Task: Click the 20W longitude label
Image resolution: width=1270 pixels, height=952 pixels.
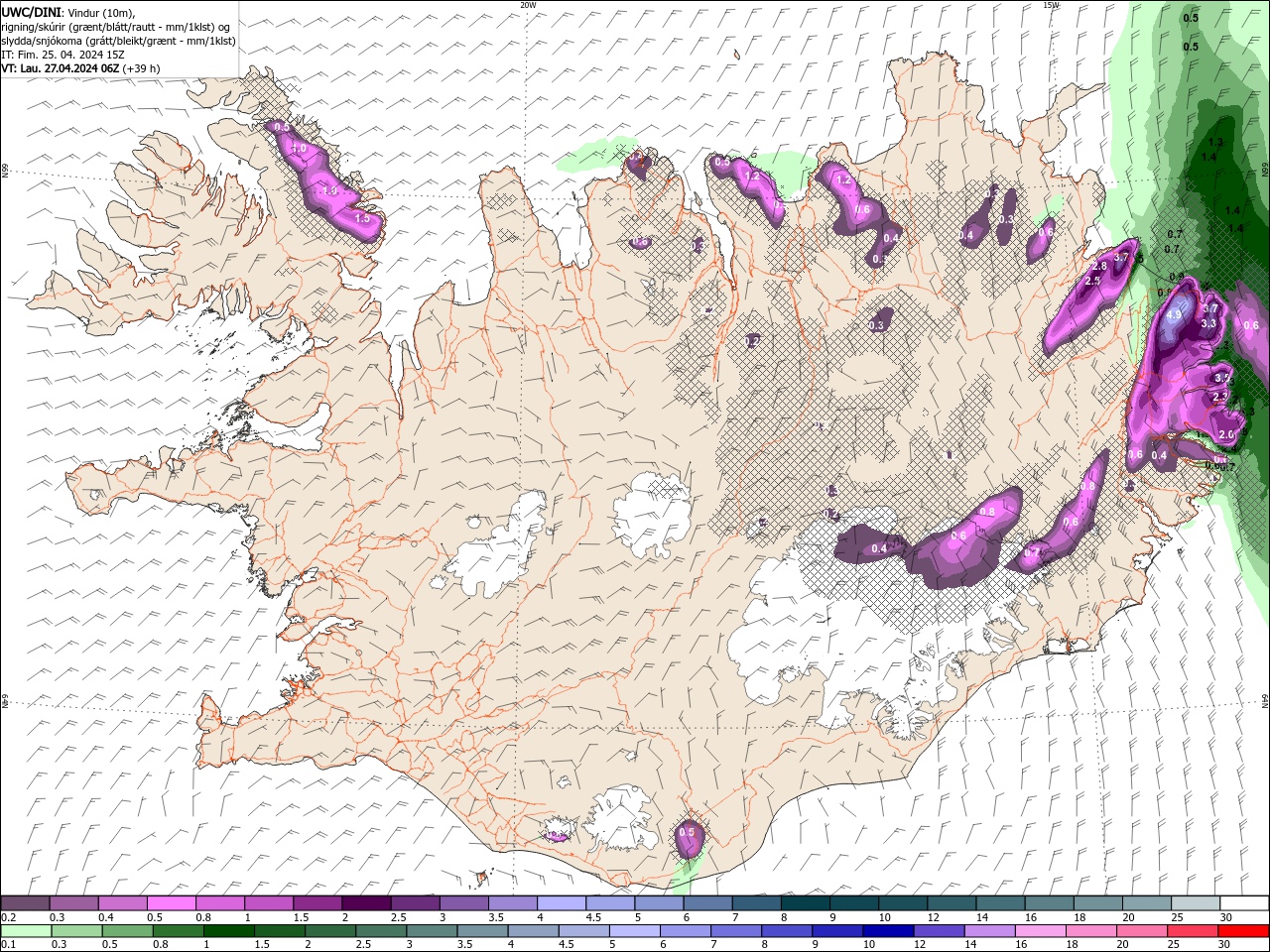Action: tap(528, 5)
